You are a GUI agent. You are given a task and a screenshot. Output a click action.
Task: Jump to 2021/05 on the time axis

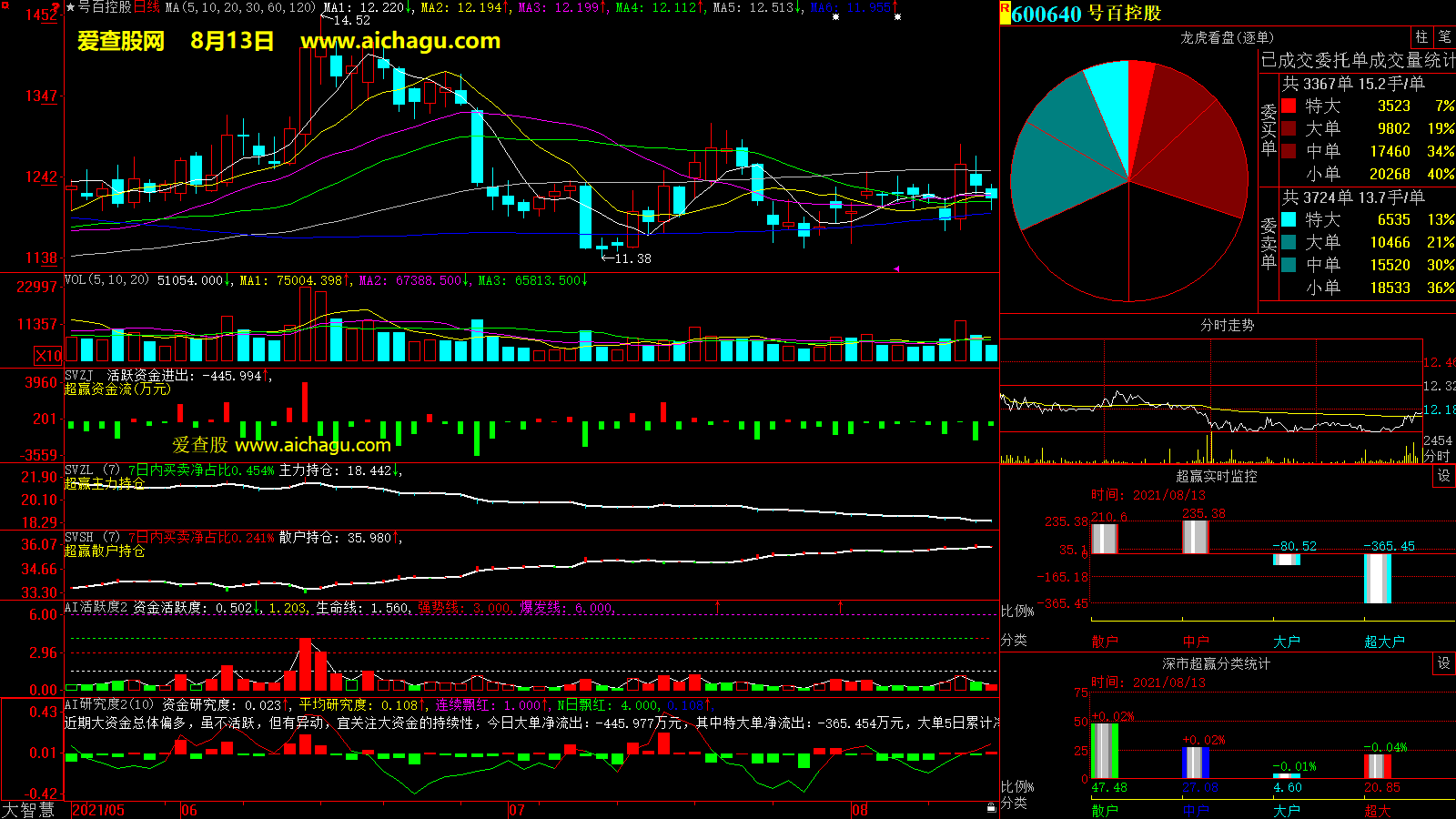[x=98, y=810]
